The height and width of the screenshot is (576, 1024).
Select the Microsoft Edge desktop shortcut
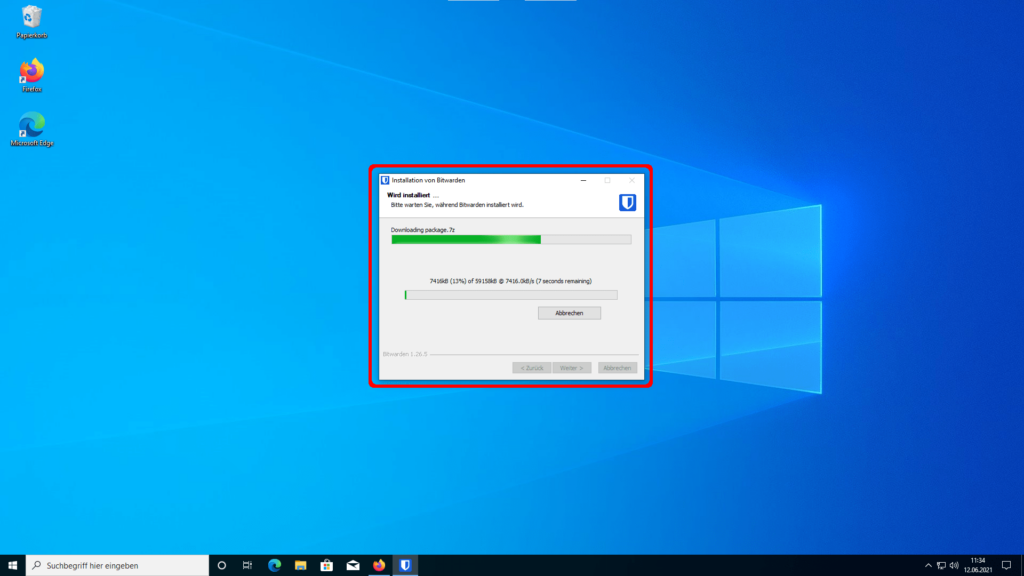click(x=31, y=129)
